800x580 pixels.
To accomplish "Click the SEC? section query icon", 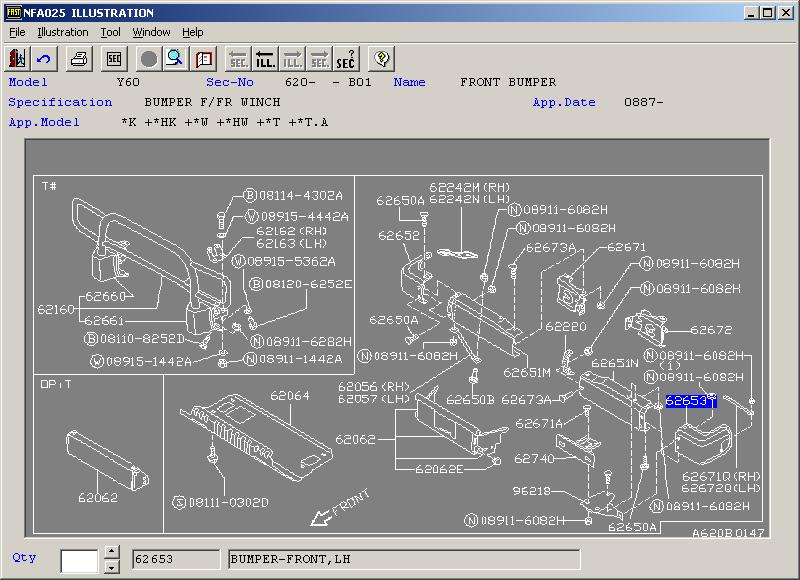I will point(345,59).
